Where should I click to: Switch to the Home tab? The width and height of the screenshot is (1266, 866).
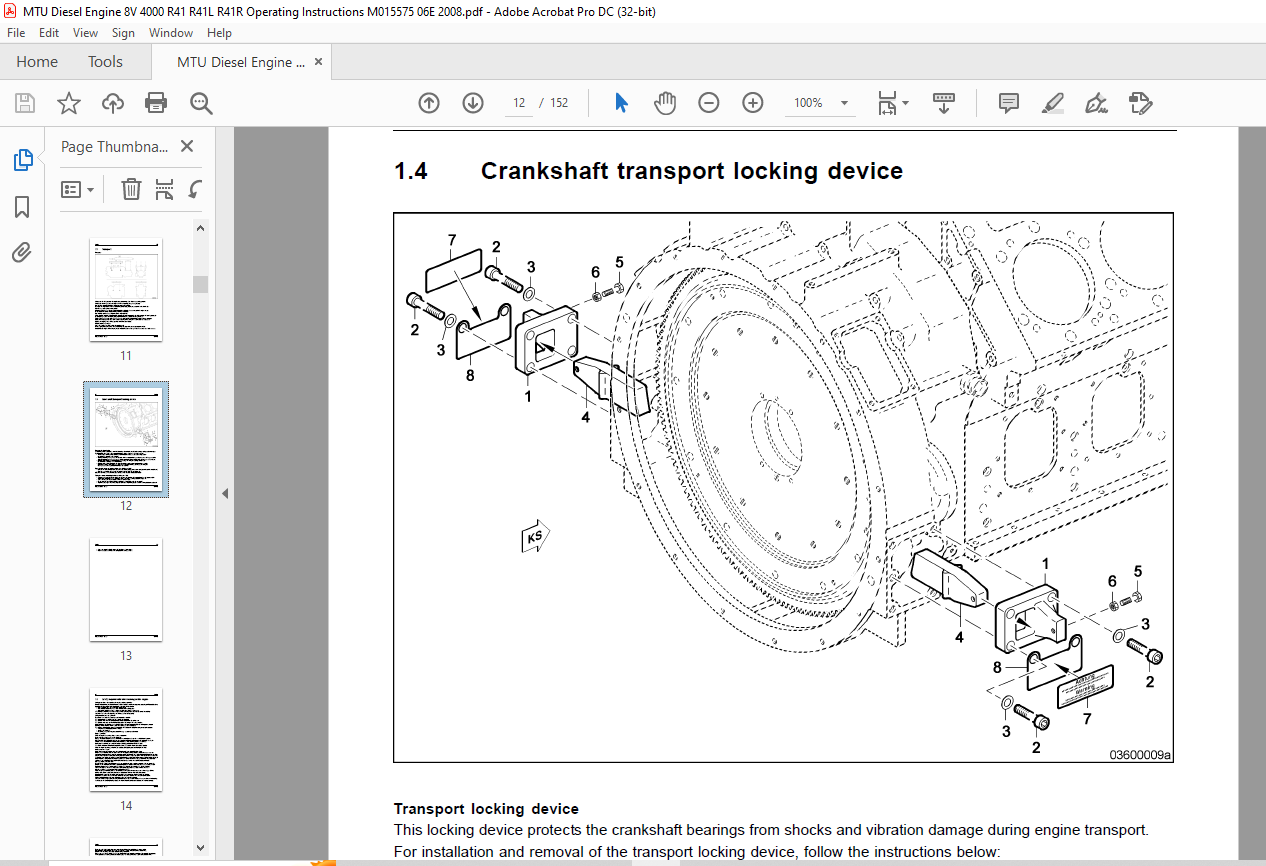(x=37, y=62)
